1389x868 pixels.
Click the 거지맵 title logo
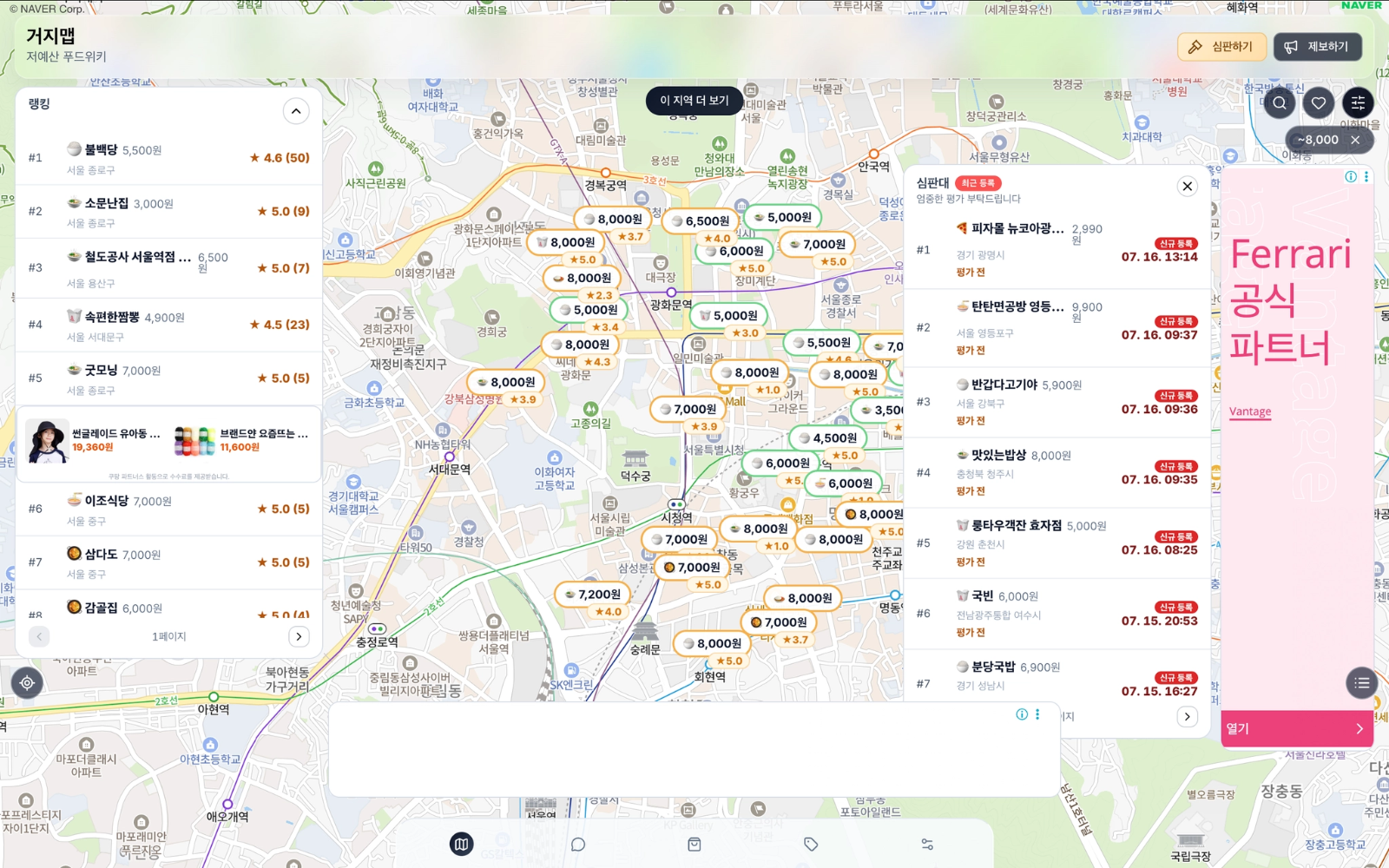pyautogui.click(x=50, y=36)
